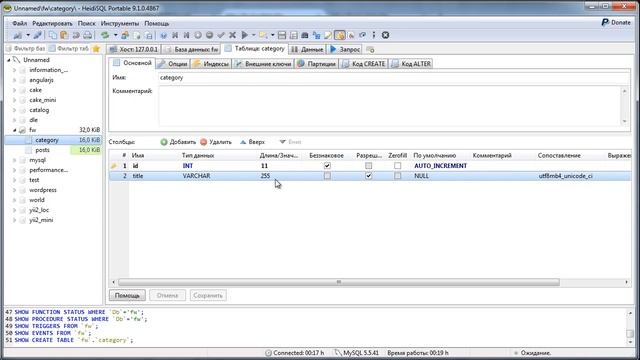Click the gray circle minus delete-row icon
The image size is (640, 360).
(x=209, y=36)
